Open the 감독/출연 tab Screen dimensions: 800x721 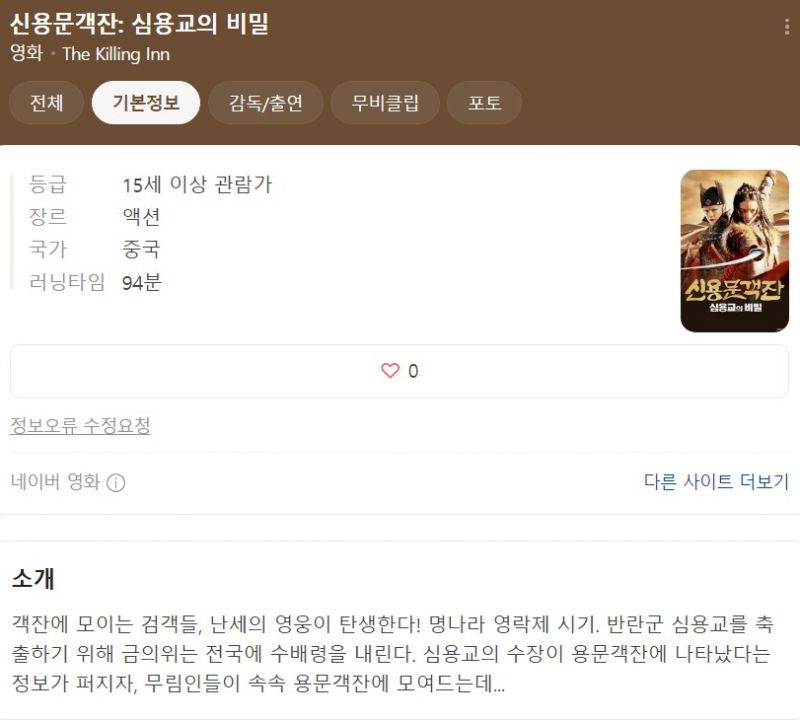(266, 103)
